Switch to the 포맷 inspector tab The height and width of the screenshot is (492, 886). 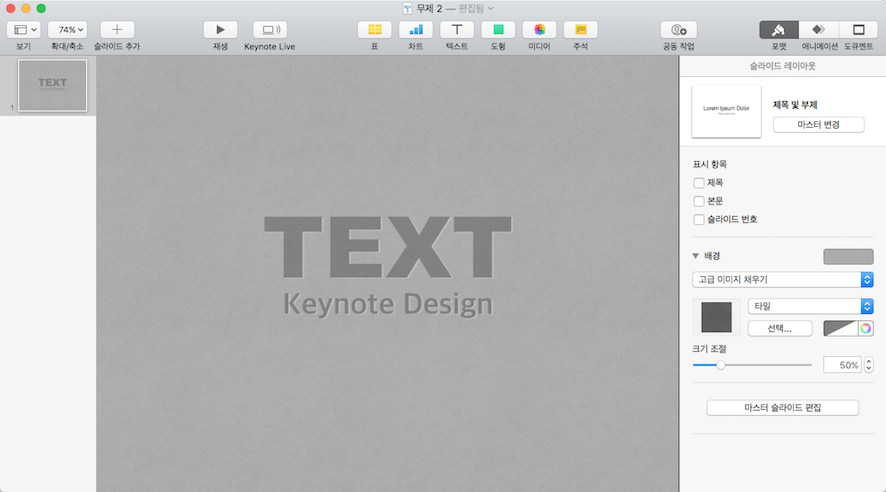[x=779, y=29]
